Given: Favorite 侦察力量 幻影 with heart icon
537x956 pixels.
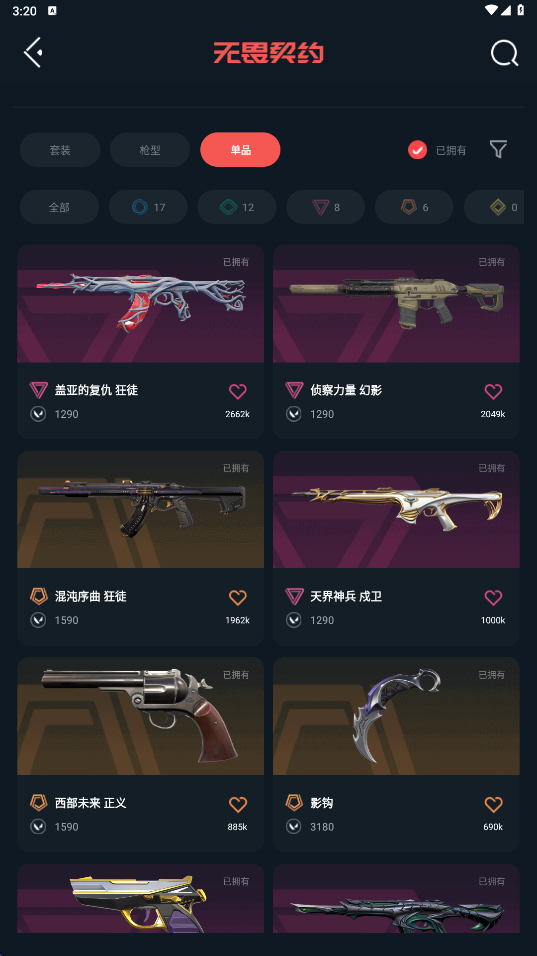Looking at the screenshot, I should pos(493,391).
